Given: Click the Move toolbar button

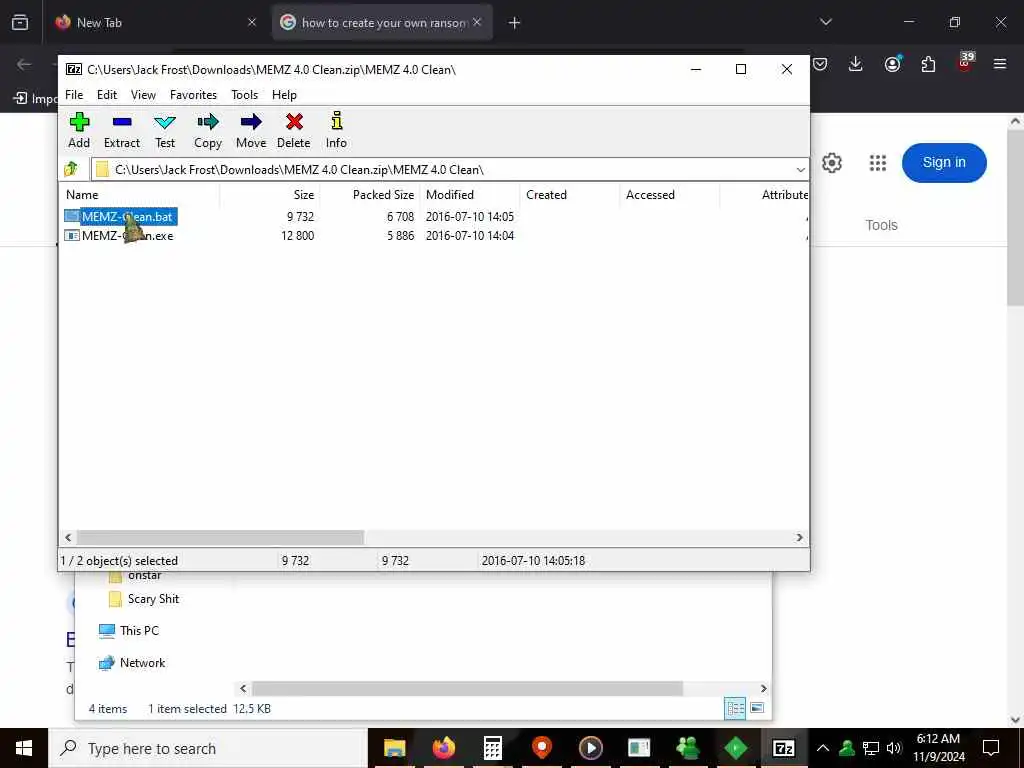Looking at the screenshot, I should [x=251, y=131].
